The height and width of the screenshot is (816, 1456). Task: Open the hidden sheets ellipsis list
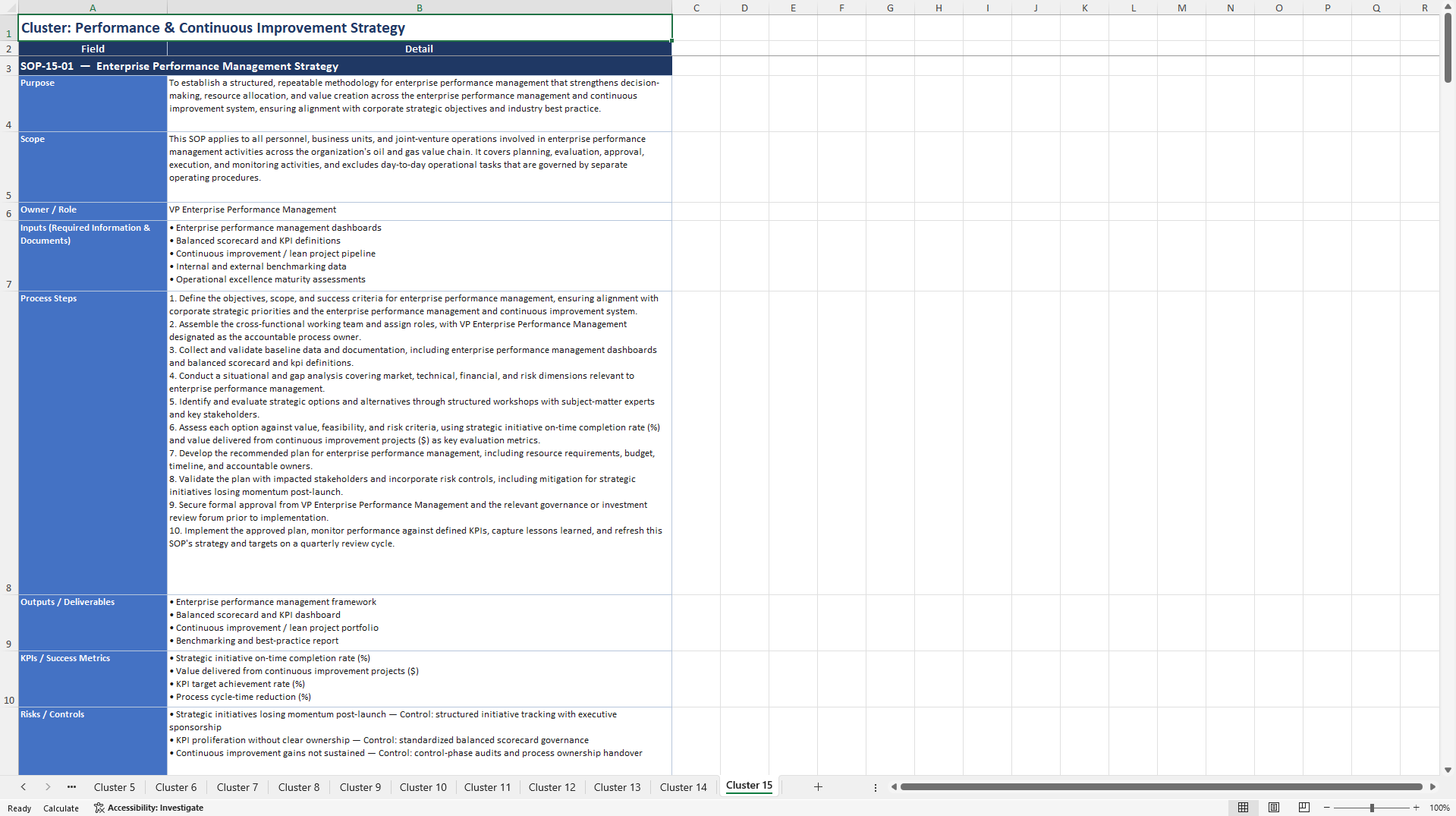point(71,787)
